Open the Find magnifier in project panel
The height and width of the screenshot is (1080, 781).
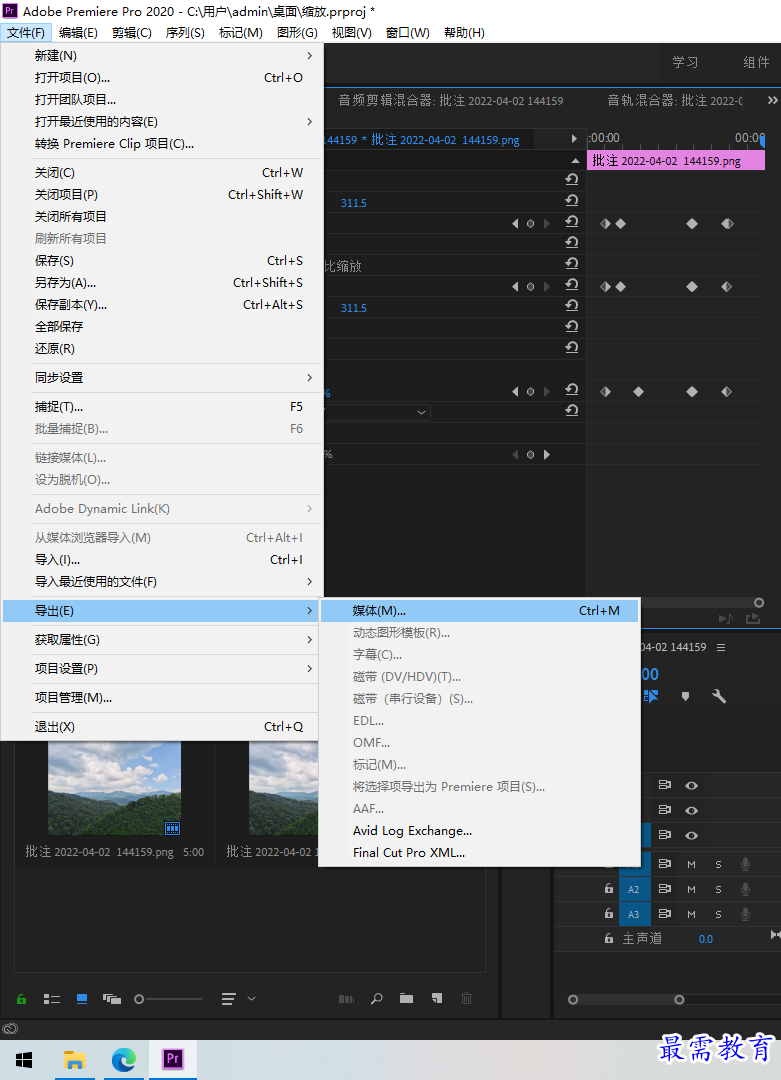377,999
